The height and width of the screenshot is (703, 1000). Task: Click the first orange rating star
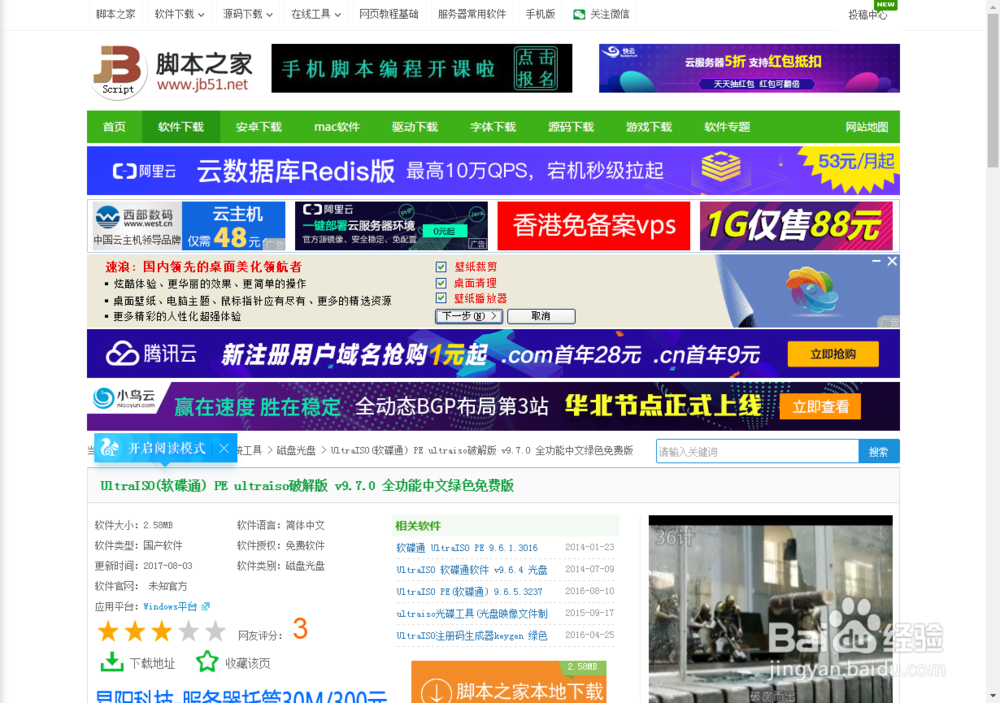tap(108, 631)
